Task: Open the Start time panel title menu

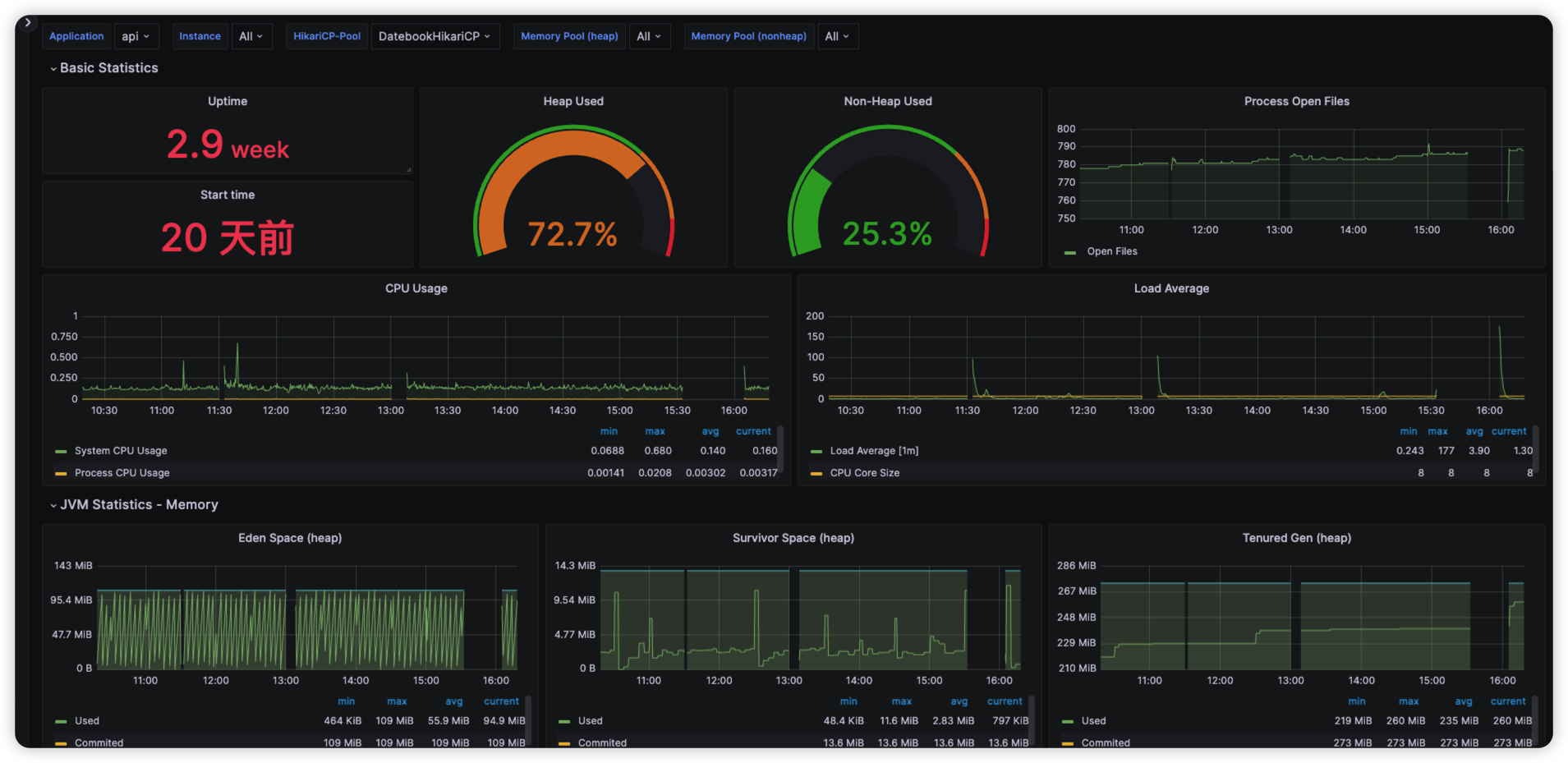Action: coord(228,195)
